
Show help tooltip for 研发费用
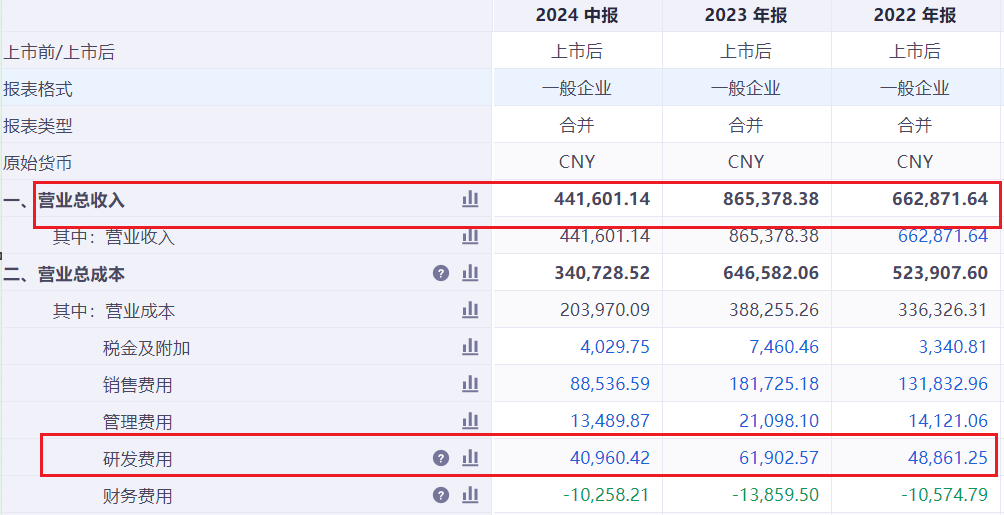tap(441, 459)
